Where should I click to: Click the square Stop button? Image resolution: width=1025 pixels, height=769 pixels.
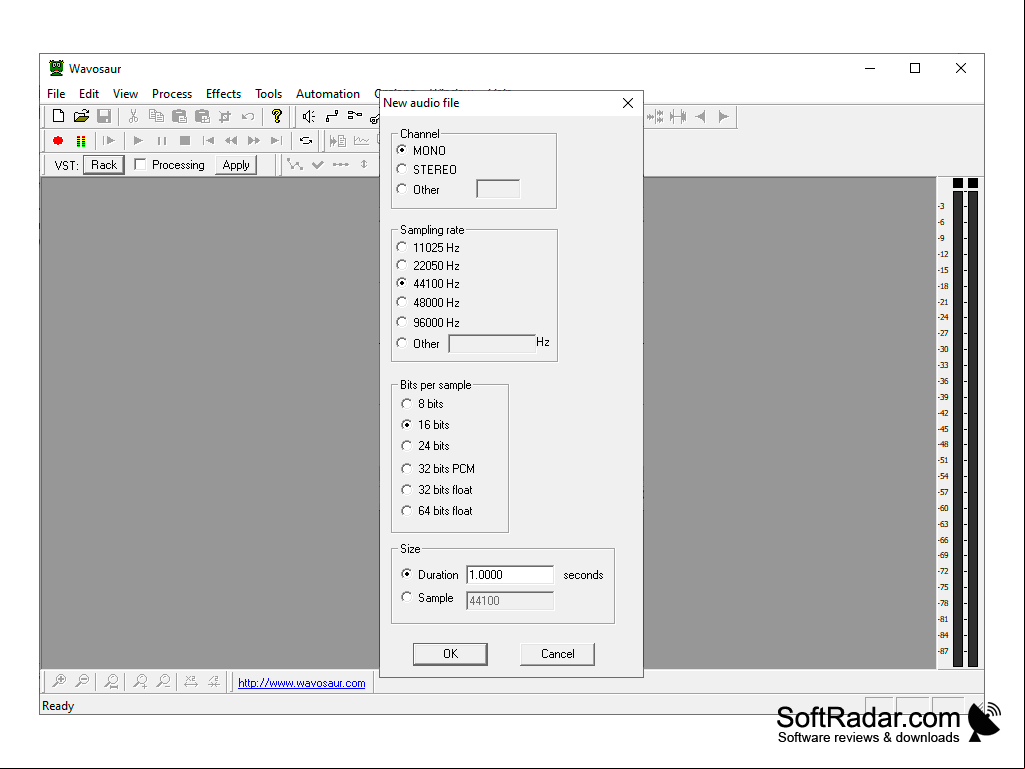tap(185, 141)
